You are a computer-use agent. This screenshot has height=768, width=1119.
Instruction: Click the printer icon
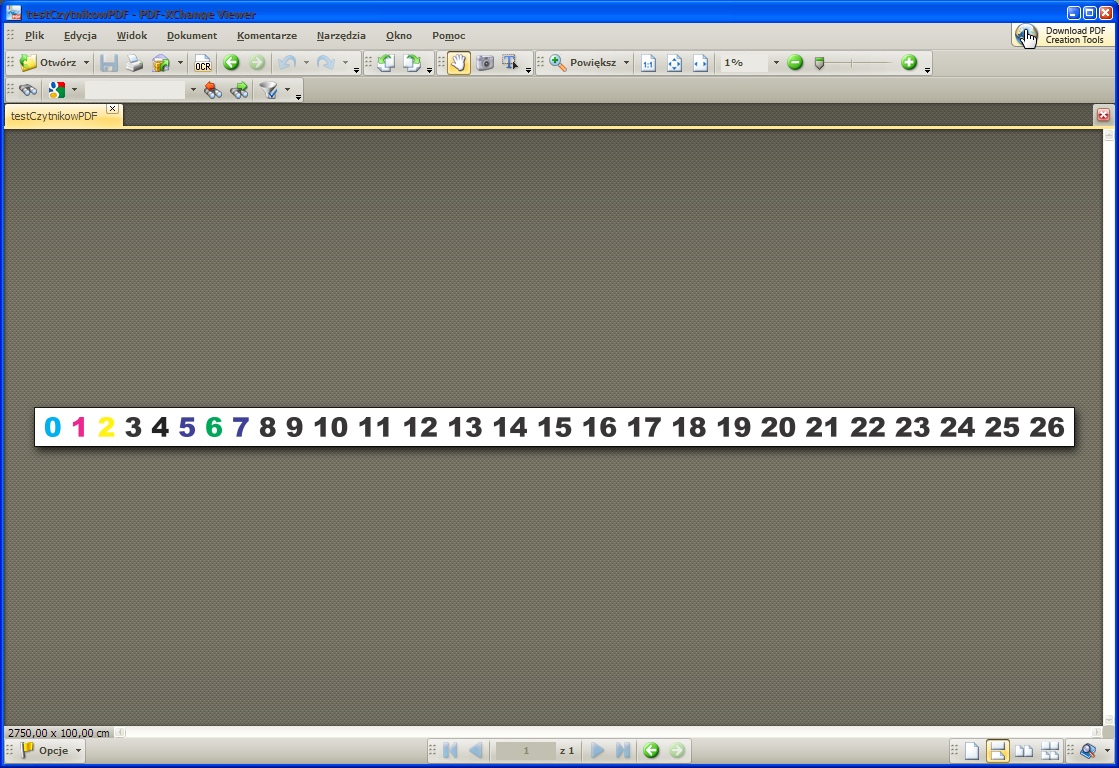point(134,63)
